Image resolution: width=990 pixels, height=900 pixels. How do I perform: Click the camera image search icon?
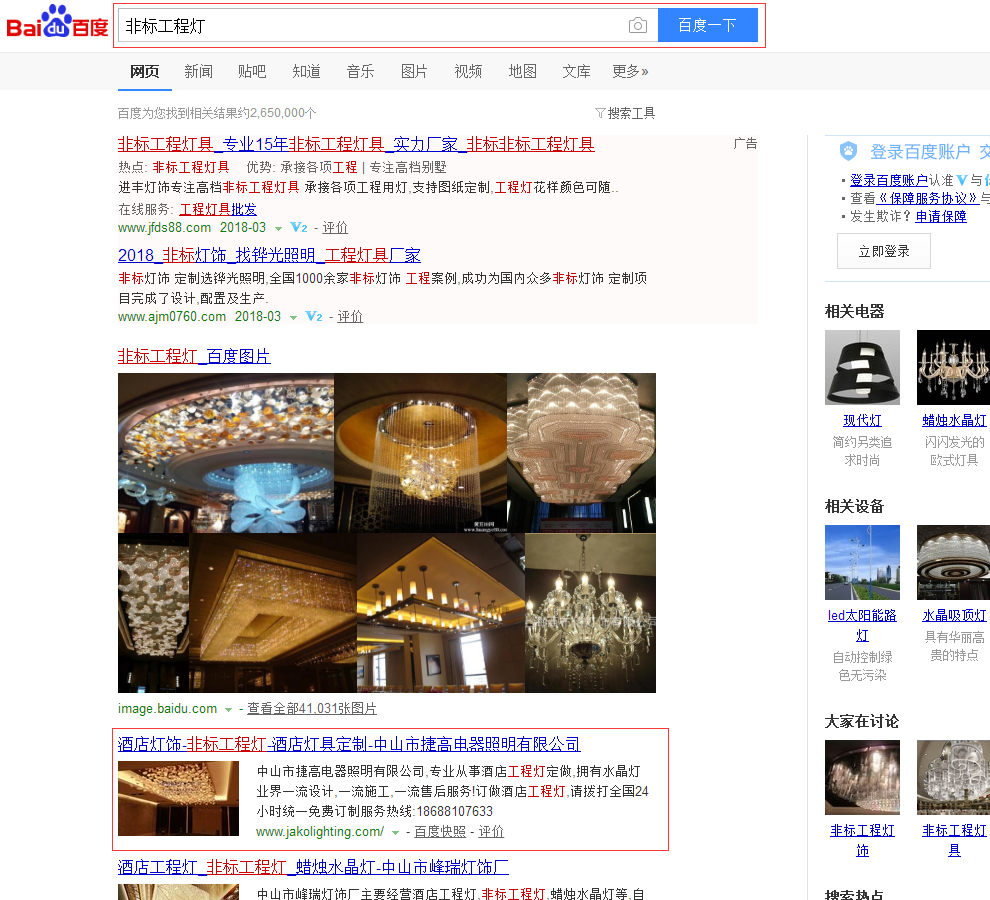click(637, 26)
